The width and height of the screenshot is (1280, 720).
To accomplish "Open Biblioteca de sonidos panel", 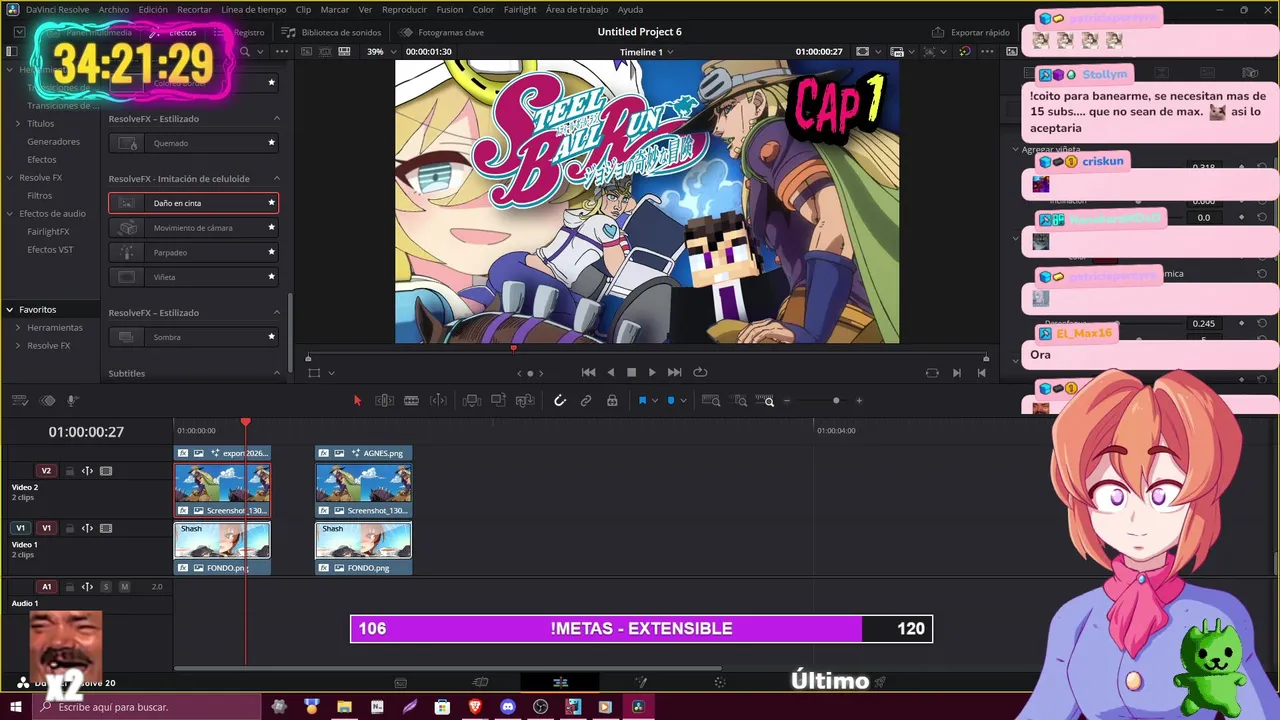I will point(331,32).
